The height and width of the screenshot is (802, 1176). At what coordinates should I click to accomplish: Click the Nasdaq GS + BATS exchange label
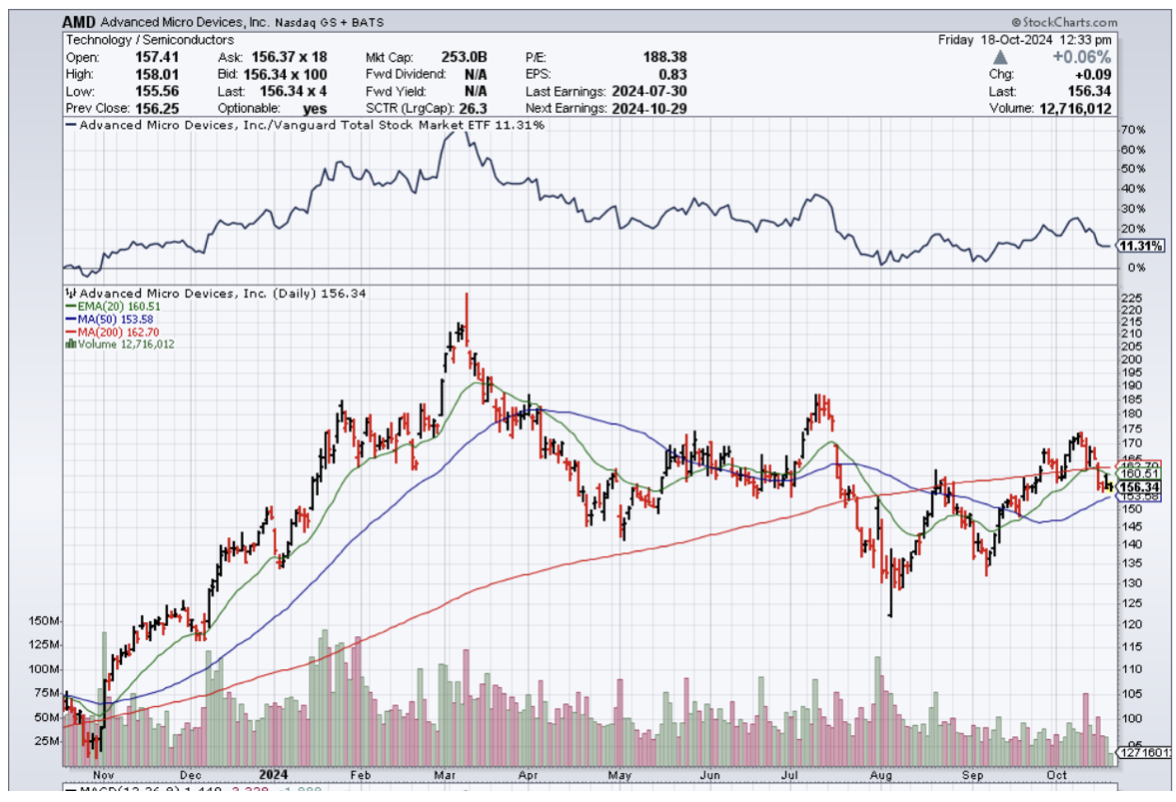(x=329, y=23)
